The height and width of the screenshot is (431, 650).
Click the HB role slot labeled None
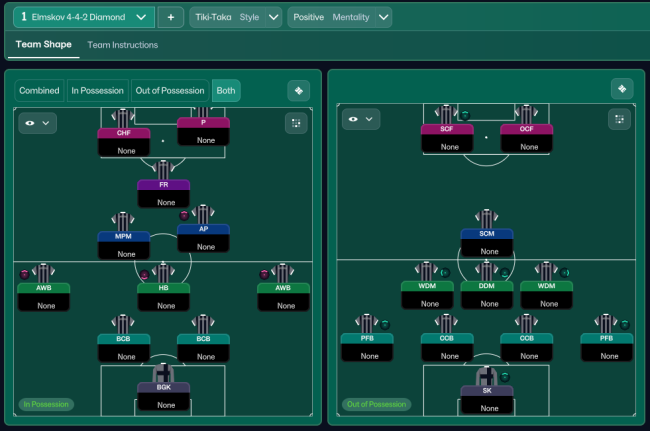(163, 303)
